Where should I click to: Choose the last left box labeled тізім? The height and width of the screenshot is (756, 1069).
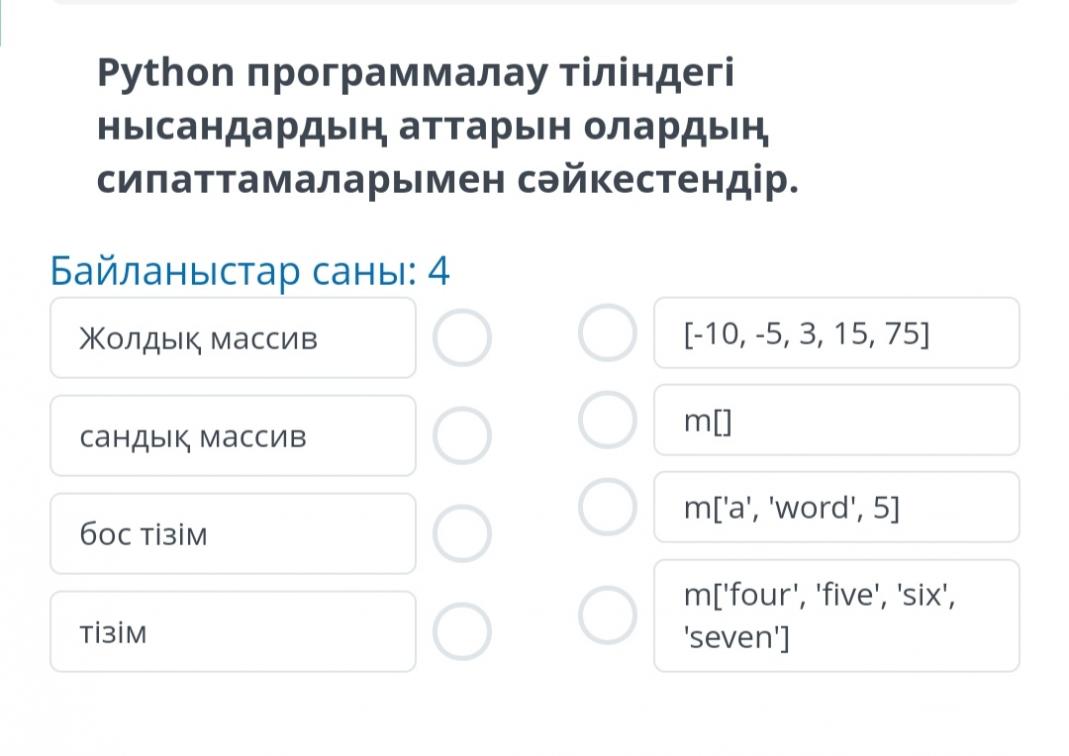pos(233,632)
